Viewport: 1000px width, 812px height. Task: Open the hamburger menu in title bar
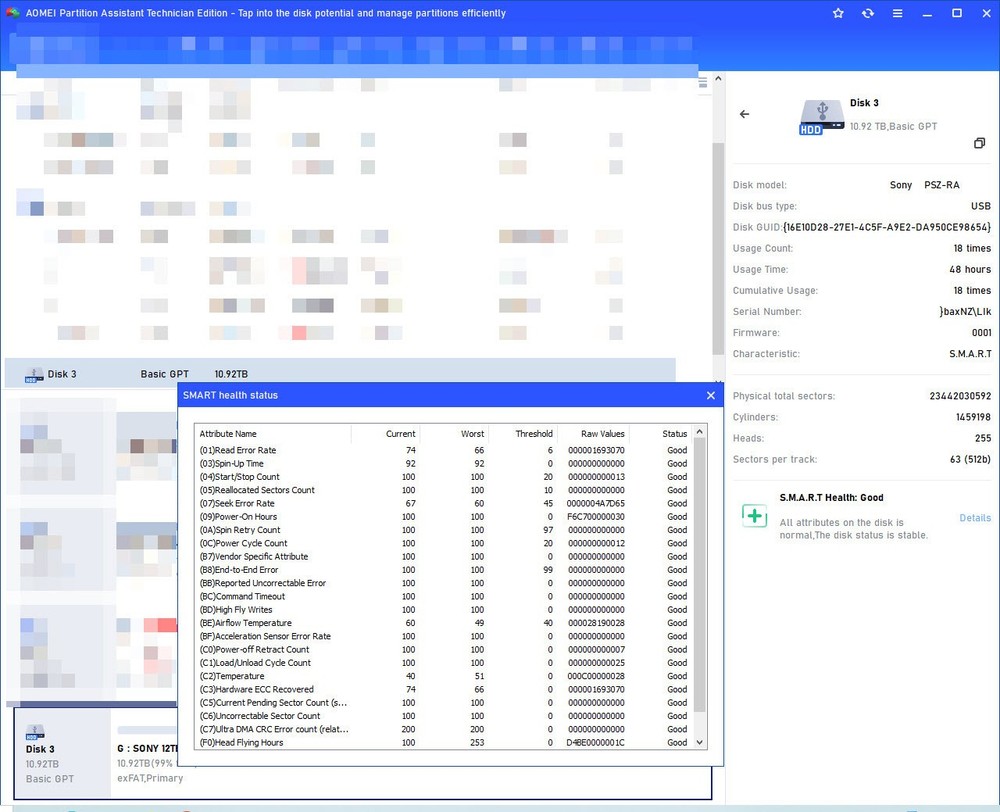(897, 14)
